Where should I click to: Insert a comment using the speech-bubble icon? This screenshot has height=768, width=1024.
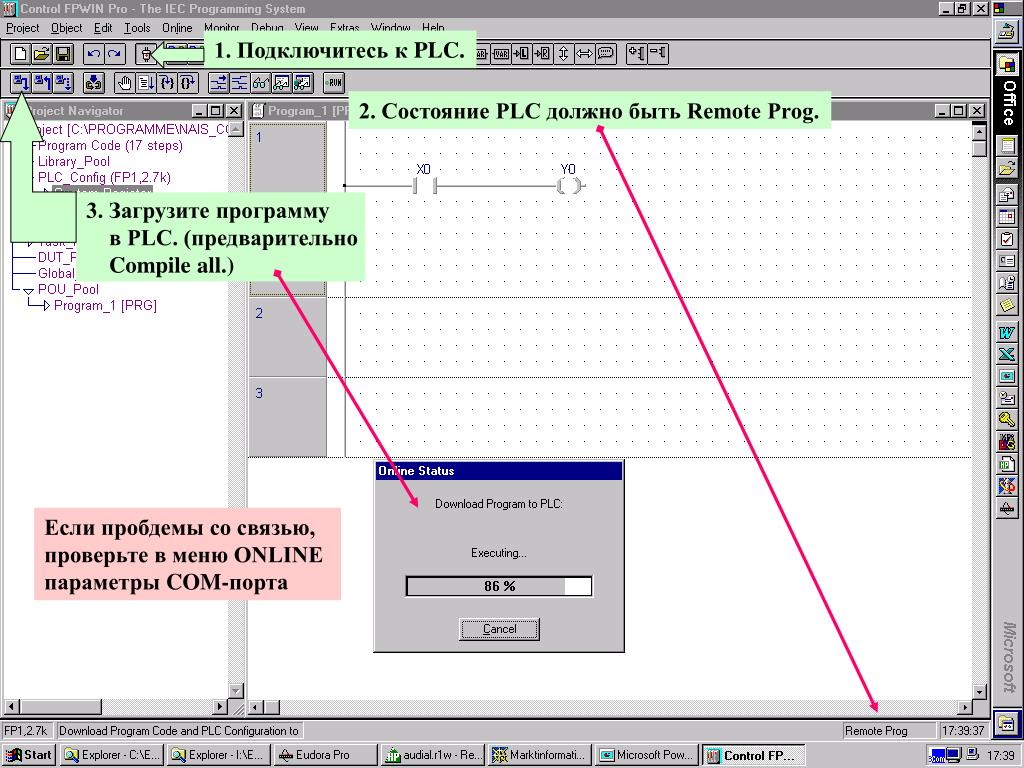pyautogui.click(x=605, y=54)
